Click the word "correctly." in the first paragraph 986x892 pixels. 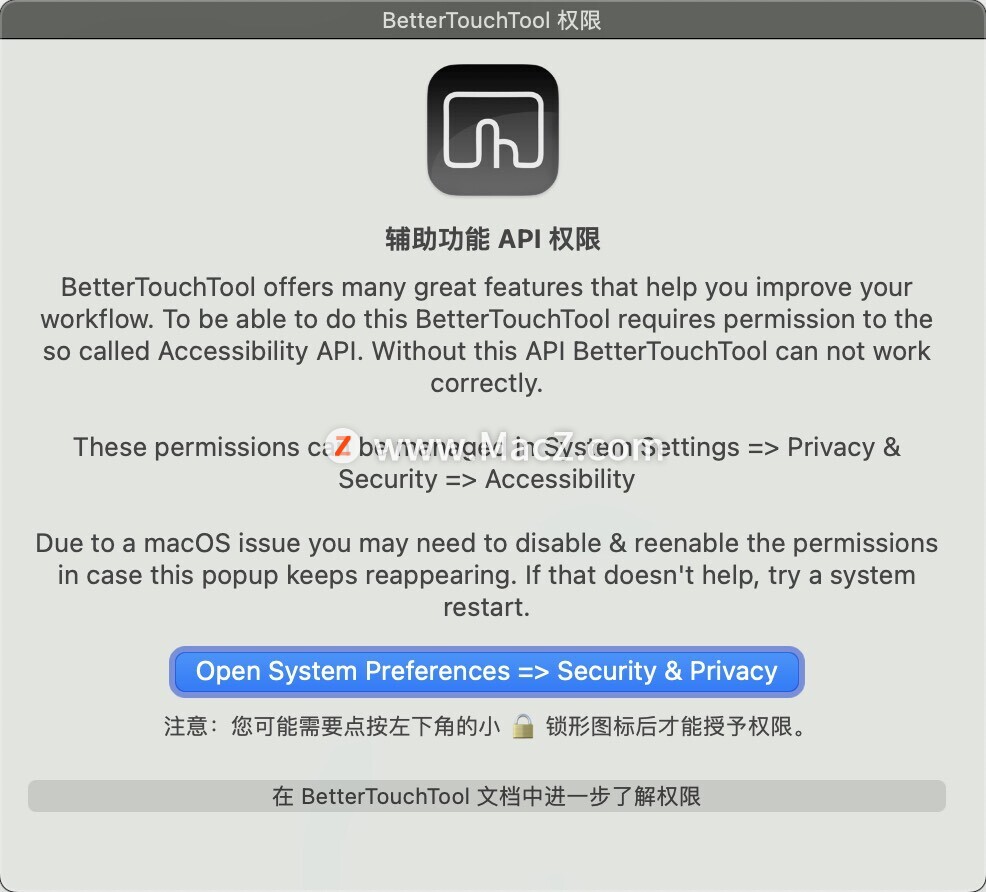coord(487,383)
